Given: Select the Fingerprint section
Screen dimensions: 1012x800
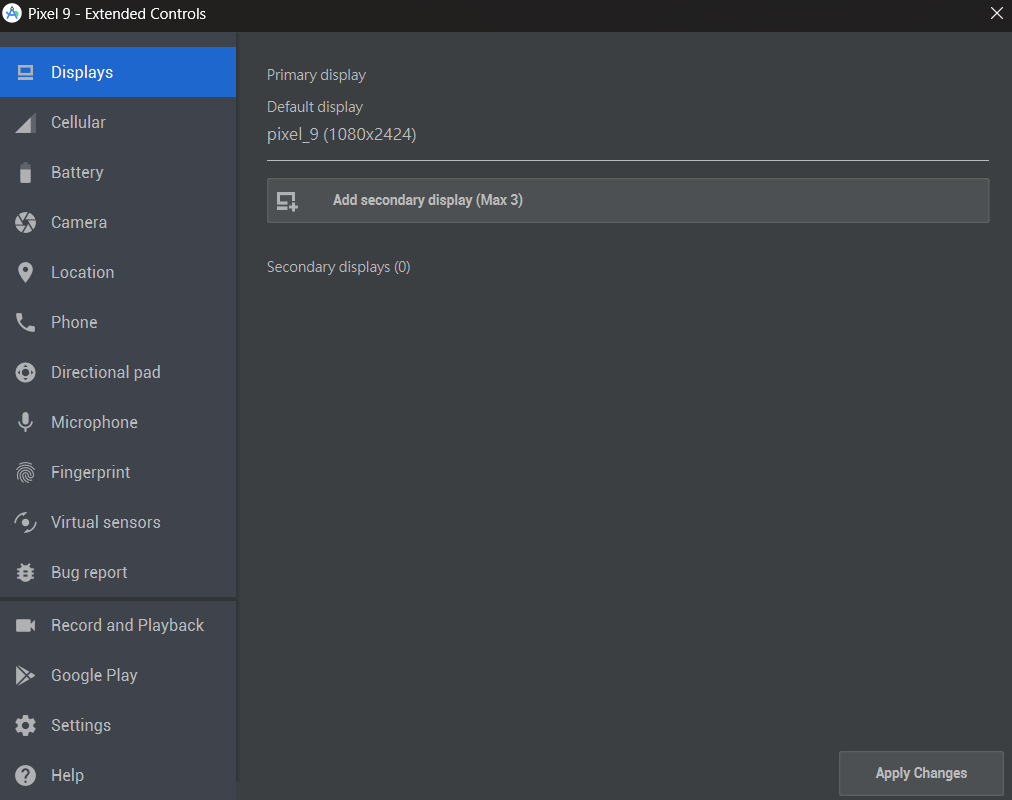Looking at the screenshot, I should click(118, 472).
